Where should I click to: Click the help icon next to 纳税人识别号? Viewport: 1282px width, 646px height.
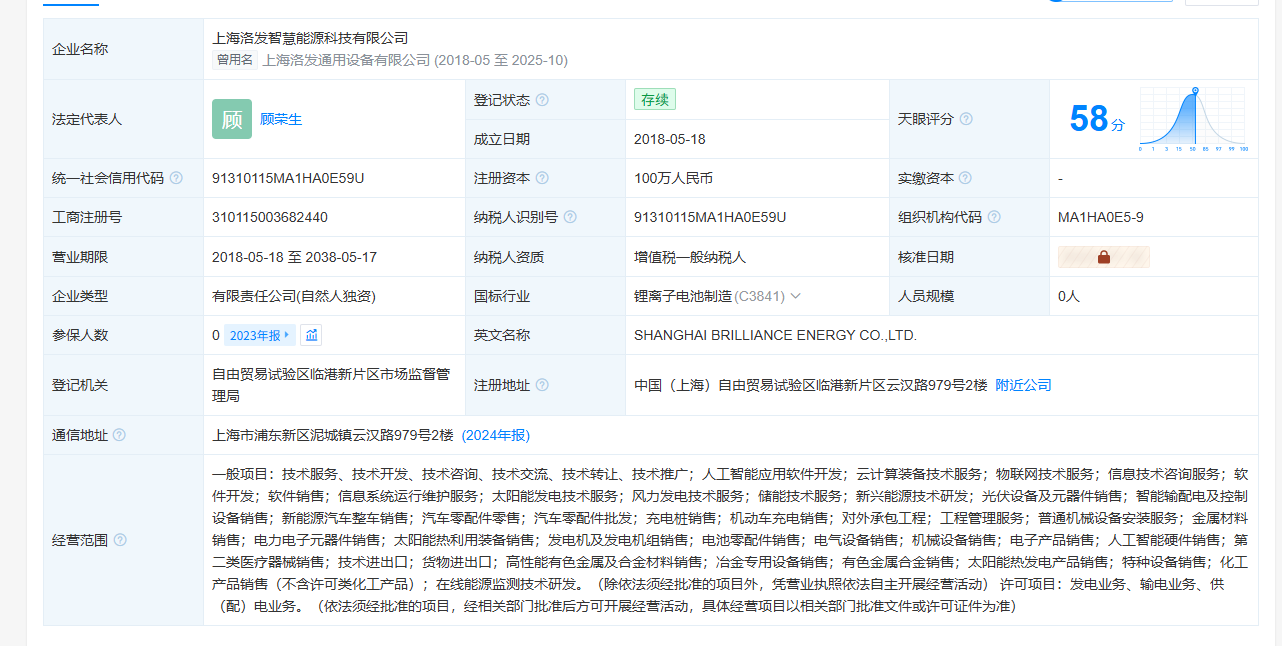click(570, 217)
